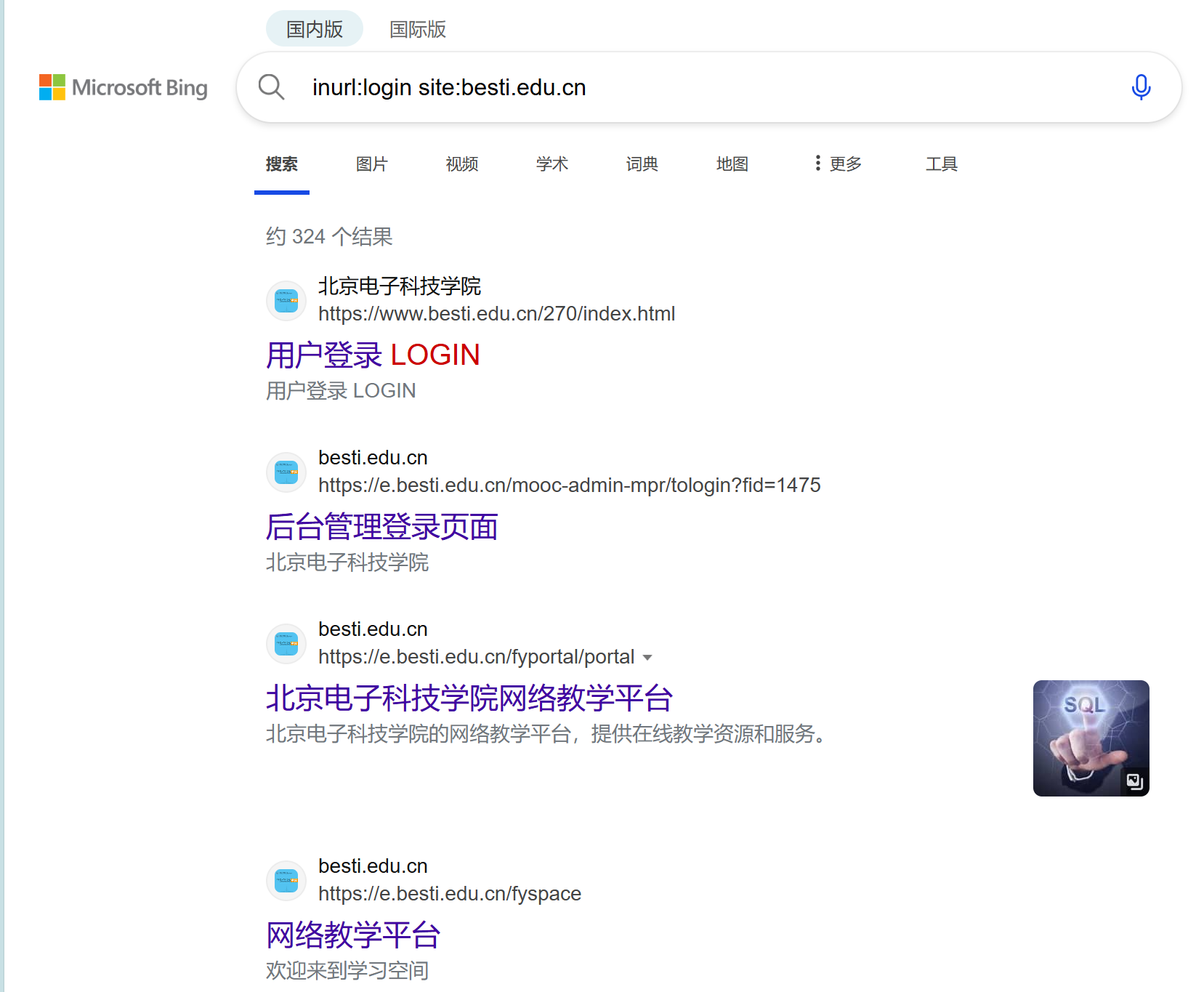This screenshot has height=992, width=1204.
Task: Click favicon beside fyspace result
Action: tap(286, 880)
